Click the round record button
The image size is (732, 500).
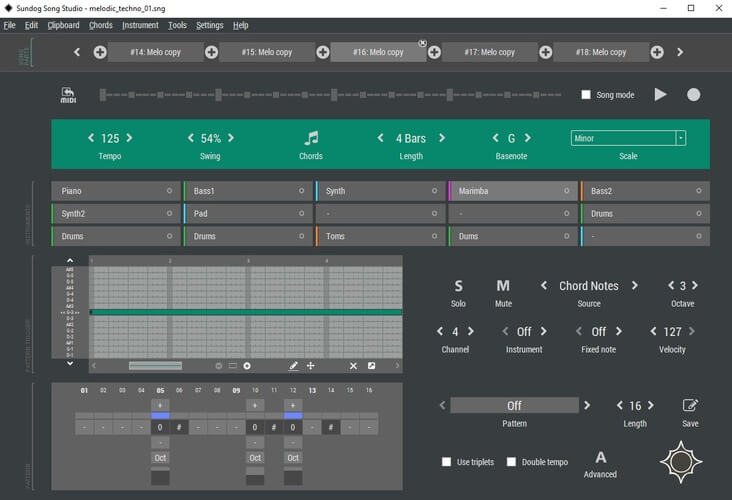[693, 95]
